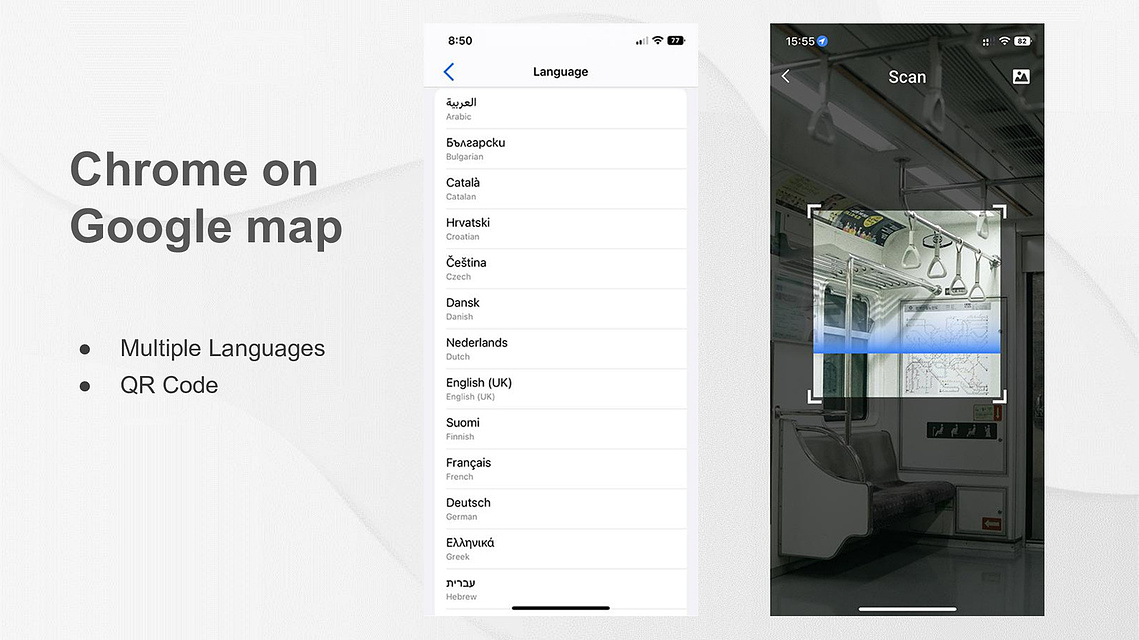Tap the cellular signal bars on Language screen
The height and width of the screenshot is (640, 1139).
click(641, 41)
